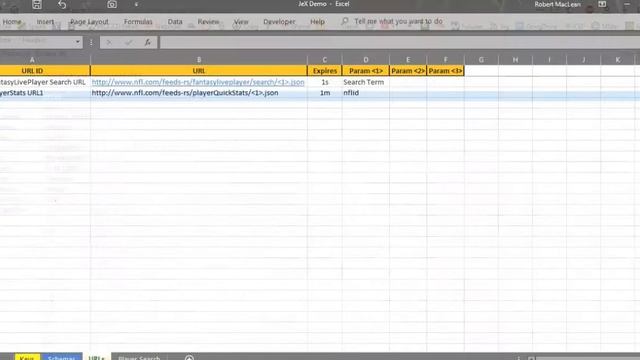Open the Formulas ribbon tab
Image resolution: width=640 pixels, height=360 pixels.
pos(138,22)
